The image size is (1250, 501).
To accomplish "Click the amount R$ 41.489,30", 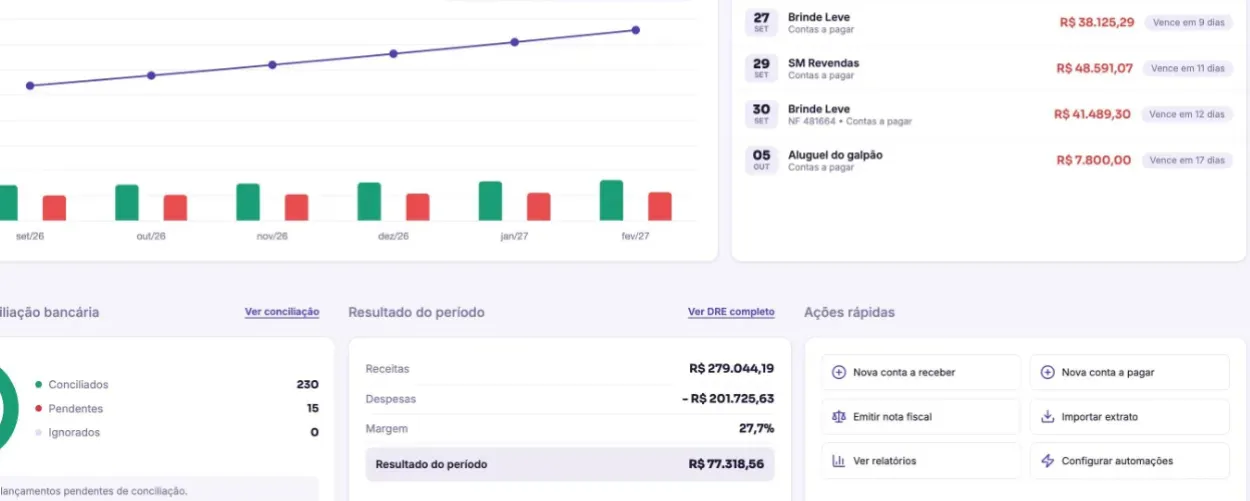I will 1092,114.
